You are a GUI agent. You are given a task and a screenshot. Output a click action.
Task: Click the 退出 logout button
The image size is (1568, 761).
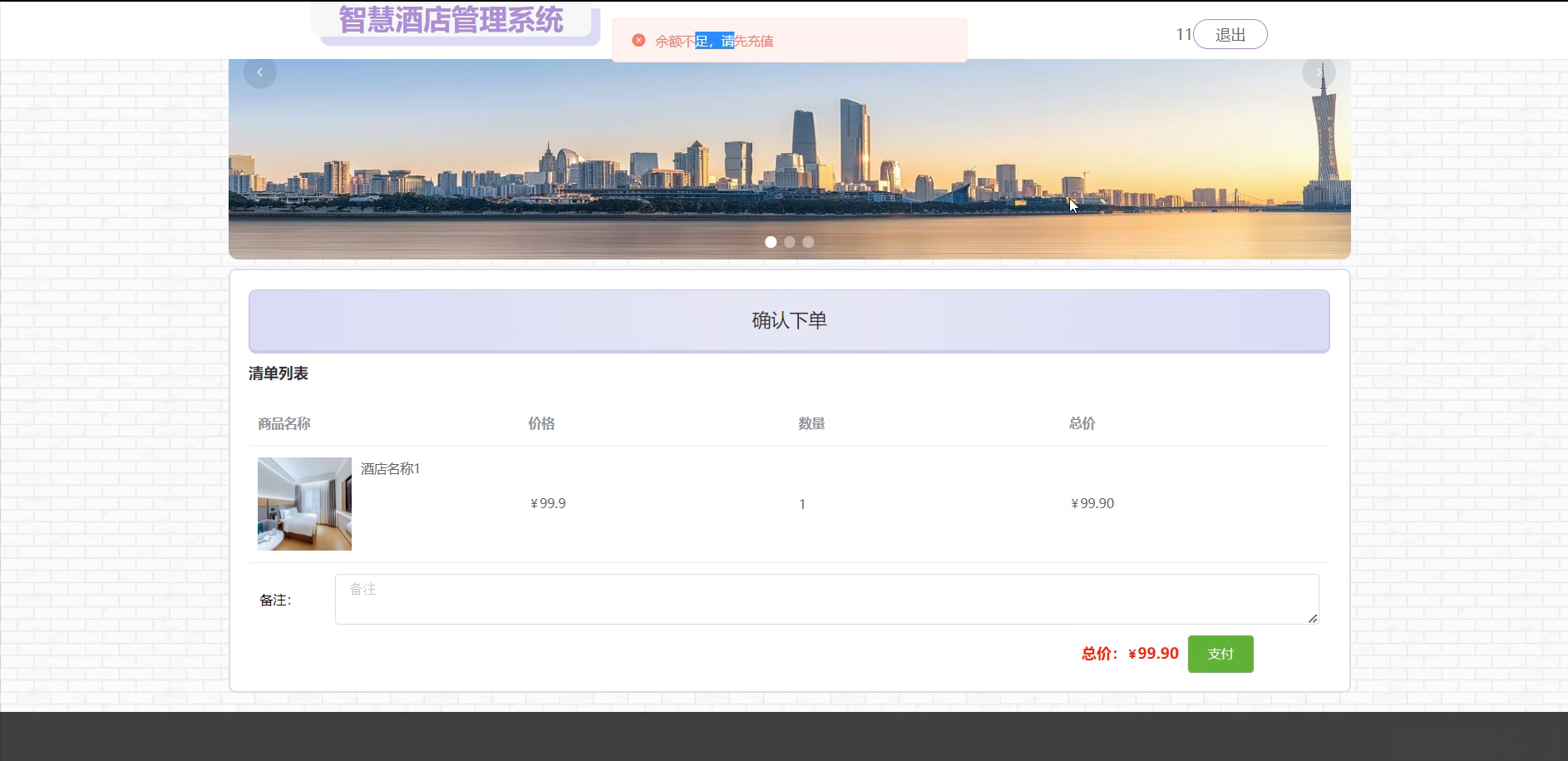1230,34
